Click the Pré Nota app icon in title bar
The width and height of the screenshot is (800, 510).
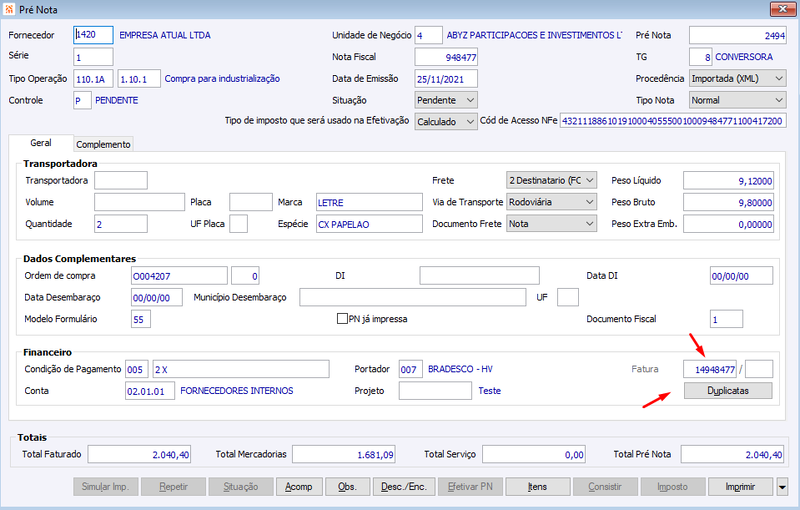(x=9, y=9)
